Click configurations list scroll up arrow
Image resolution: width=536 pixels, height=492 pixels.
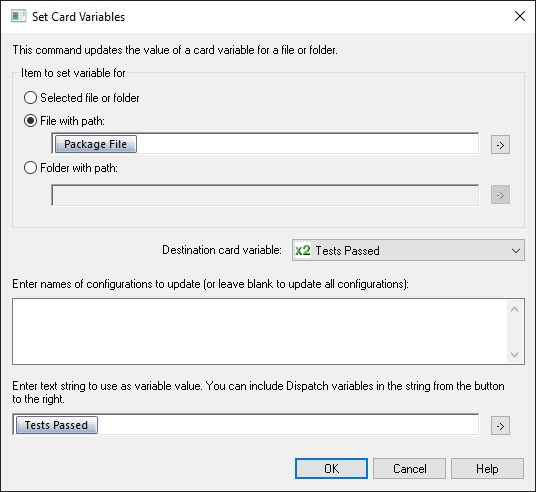(514, 309)
